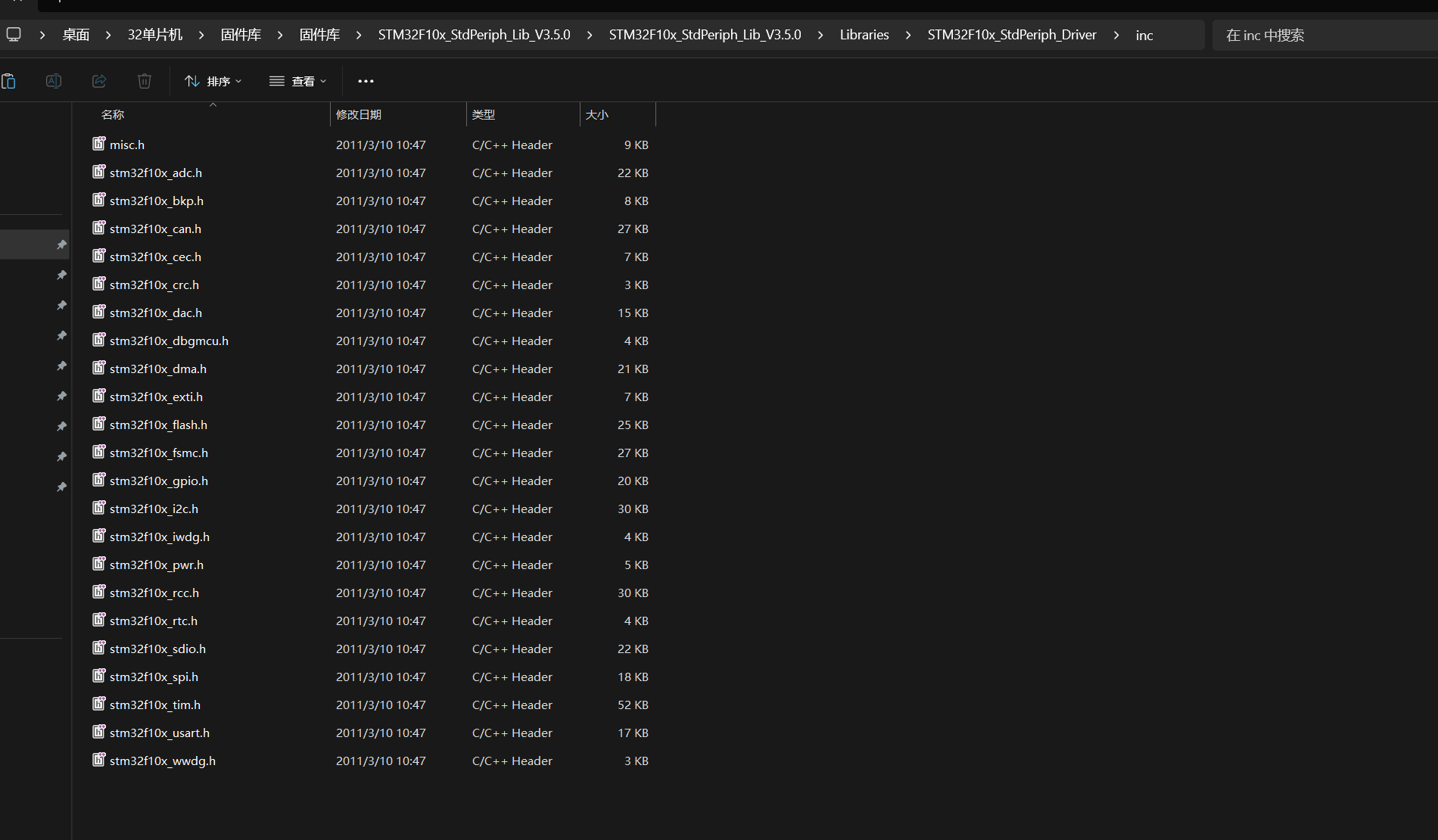Click the stm32f10x_dma.h file icon
Viewport: 1438px width, 840px height.
pos(99,368)
